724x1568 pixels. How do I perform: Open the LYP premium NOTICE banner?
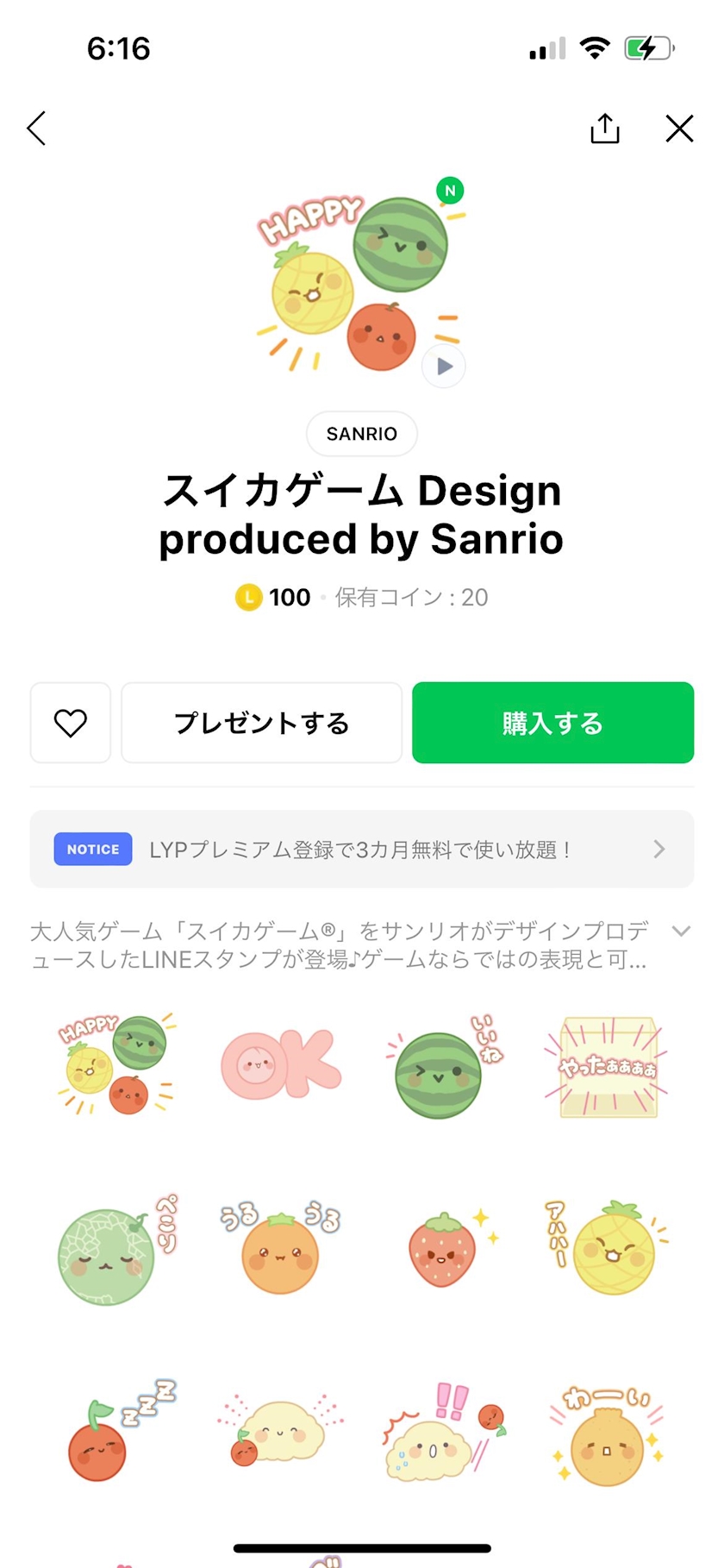click(362, 850)
